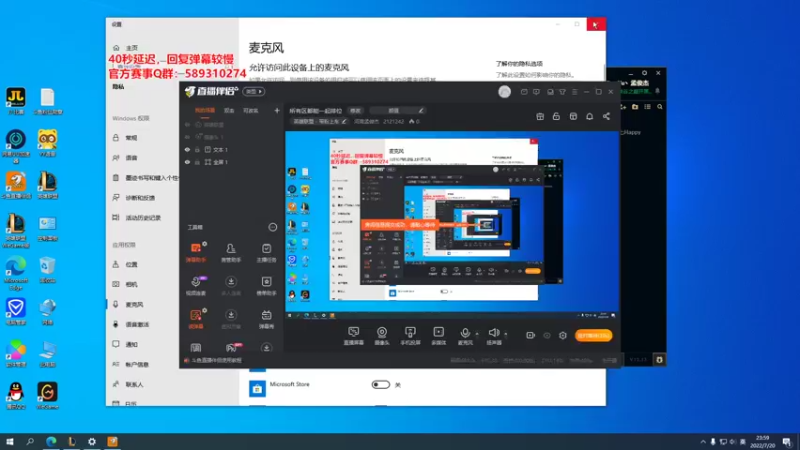Open taskbar search icon
The image size is (800, 450).
point(30,441)
